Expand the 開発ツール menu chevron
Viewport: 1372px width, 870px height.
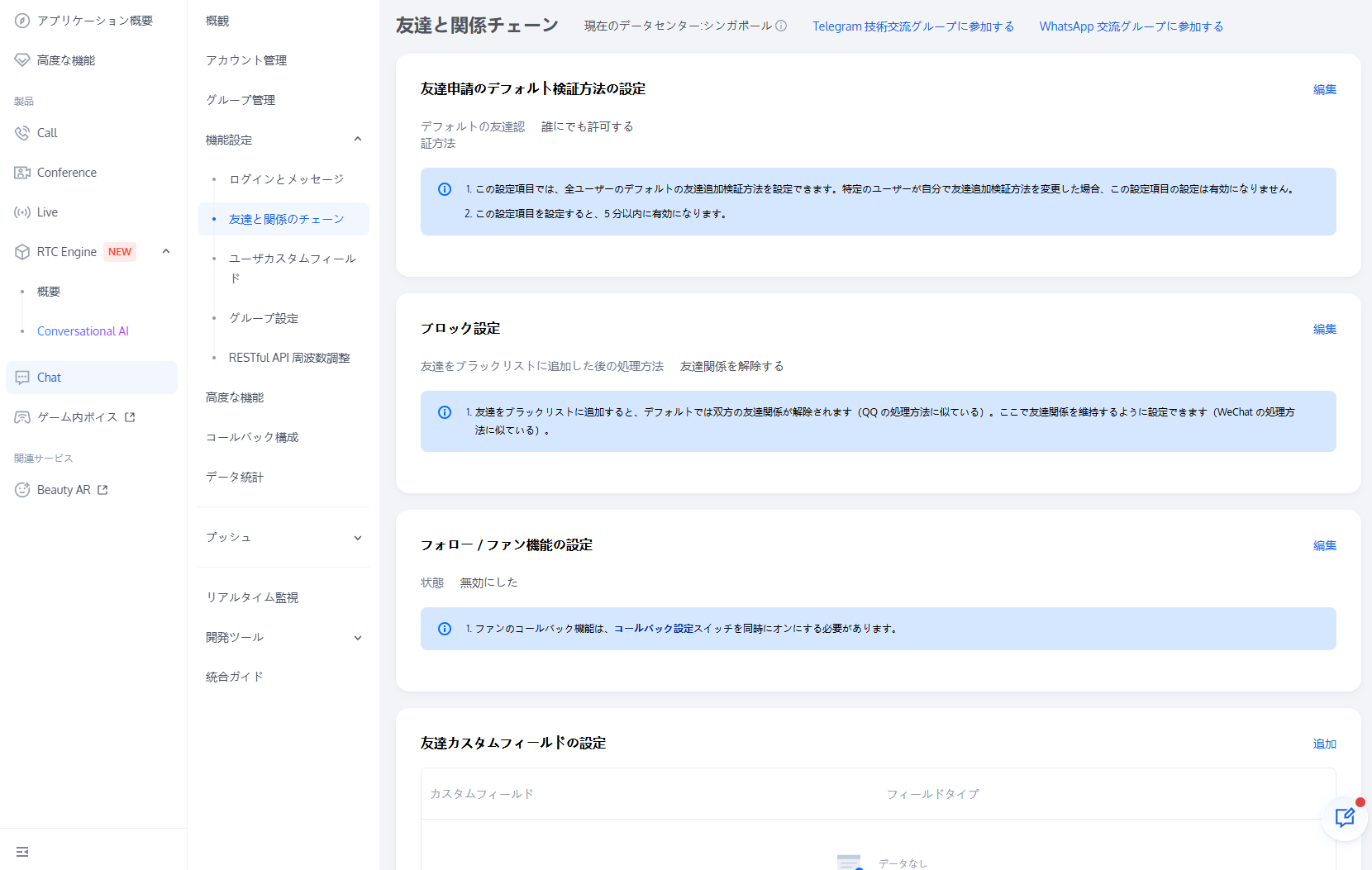358,638
